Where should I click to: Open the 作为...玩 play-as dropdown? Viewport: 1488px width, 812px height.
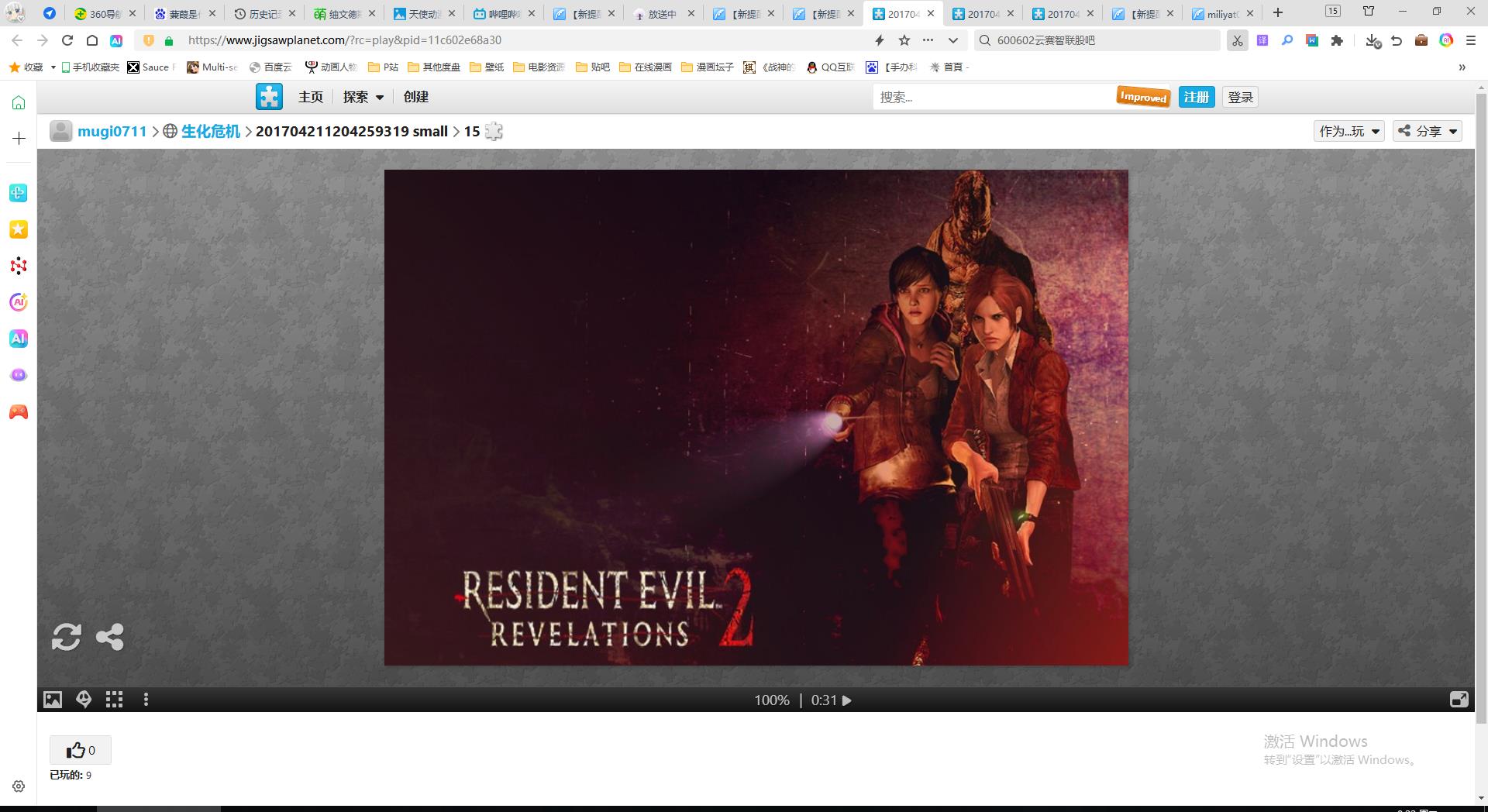[1349, 131]
